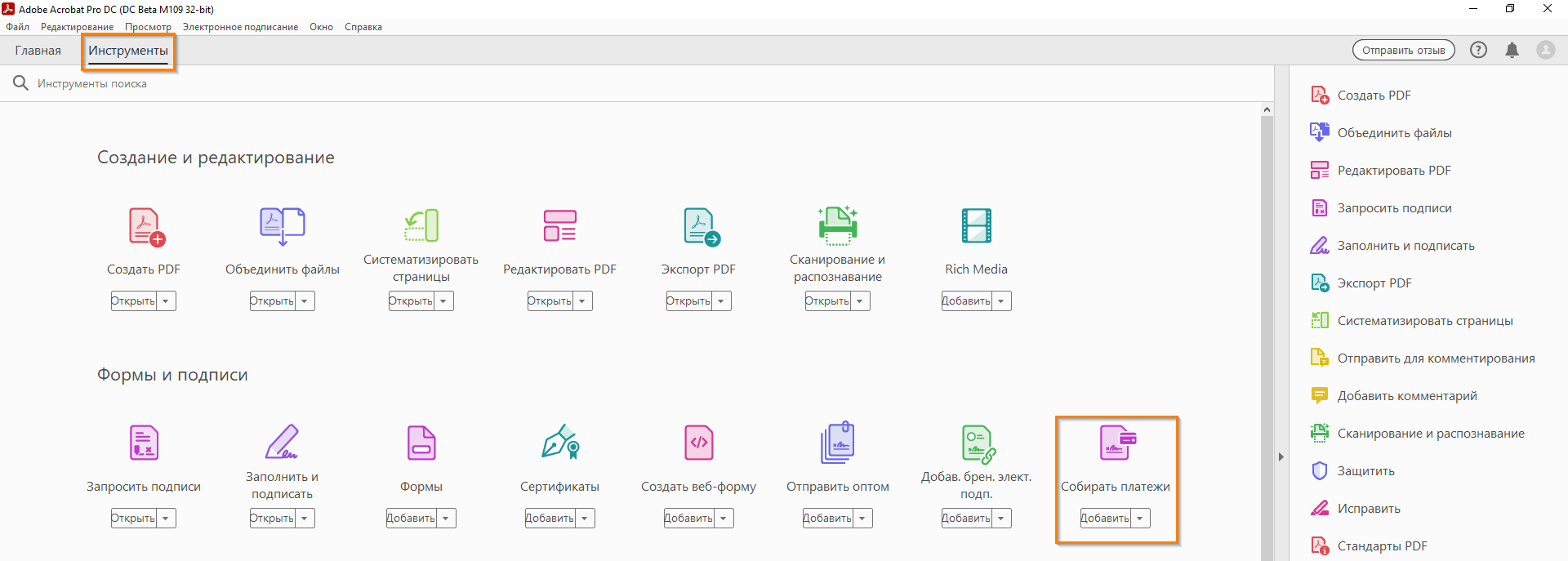Open the user profile avatar

[1546, 50]
